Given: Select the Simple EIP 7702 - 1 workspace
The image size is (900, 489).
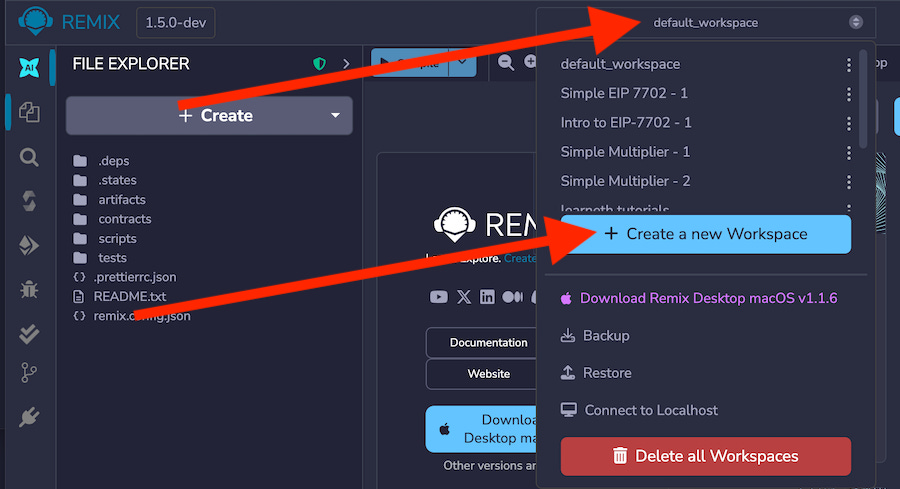Looking at the screenshot, I should [624, 93].
